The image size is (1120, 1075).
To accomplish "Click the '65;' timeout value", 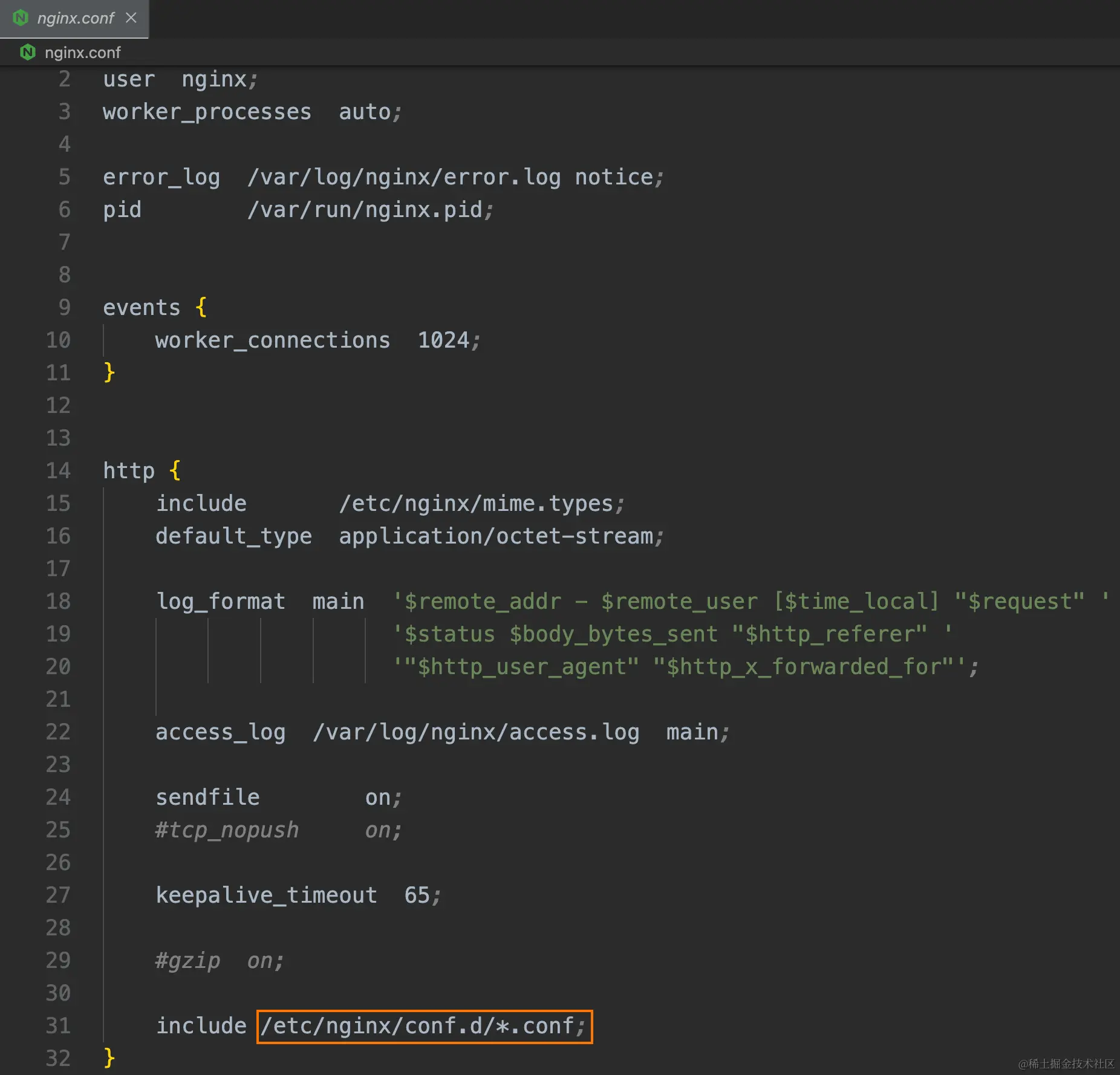I will pos(423,895).
